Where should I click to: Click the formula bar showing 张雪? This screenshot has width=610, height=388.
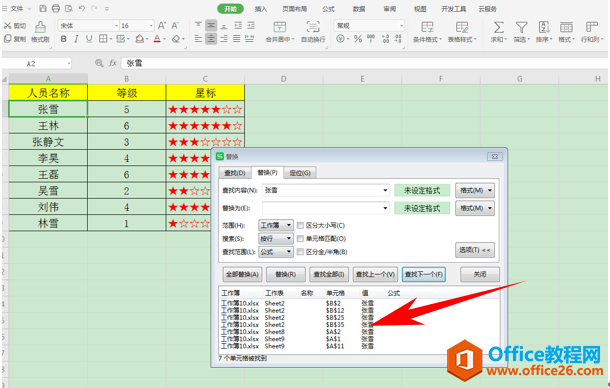click(364, 63)
